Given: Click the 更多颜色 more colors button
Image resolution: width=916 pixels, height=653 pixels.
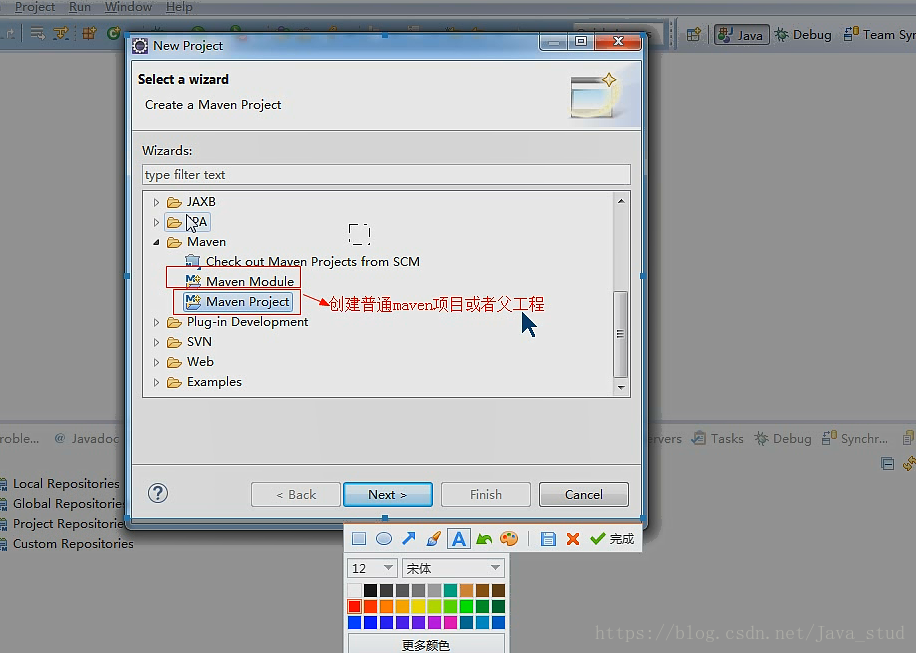Looking at the screenshot, I should click(426, 644).
